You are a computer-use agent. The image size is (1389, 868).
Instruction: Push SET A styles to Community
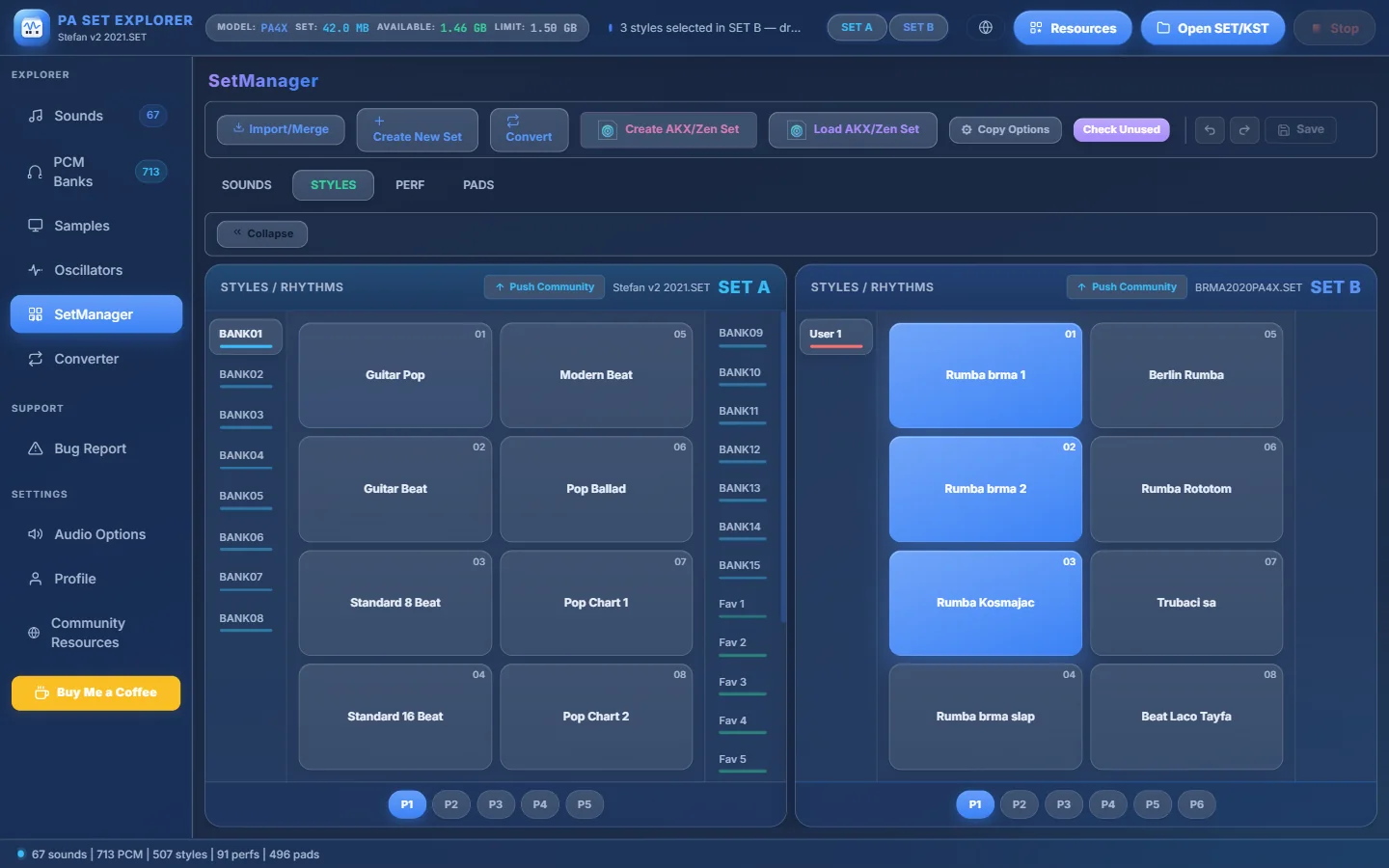tap(544, 287)
